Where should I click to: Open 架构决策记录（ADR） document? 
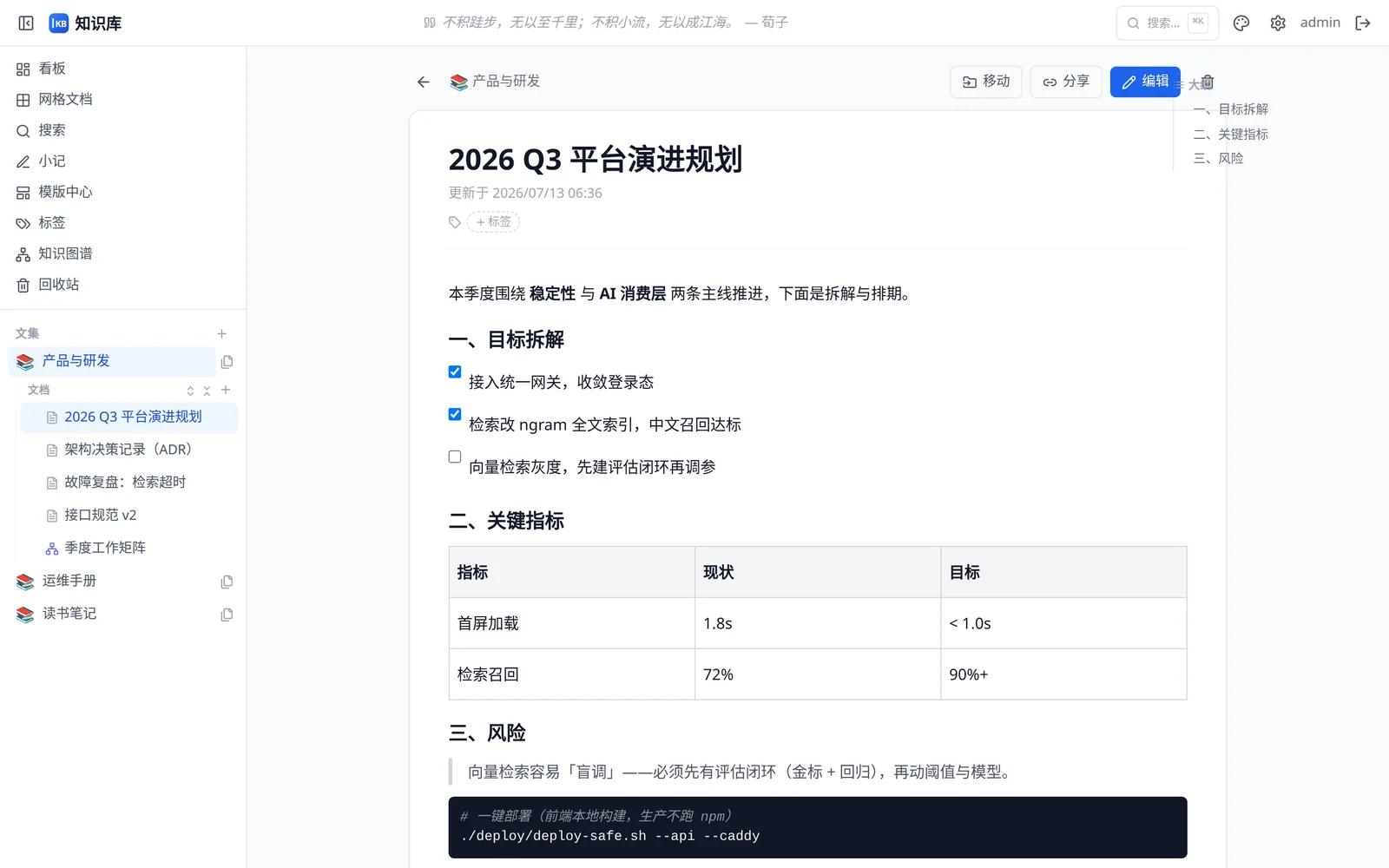(x=129, y=450)
